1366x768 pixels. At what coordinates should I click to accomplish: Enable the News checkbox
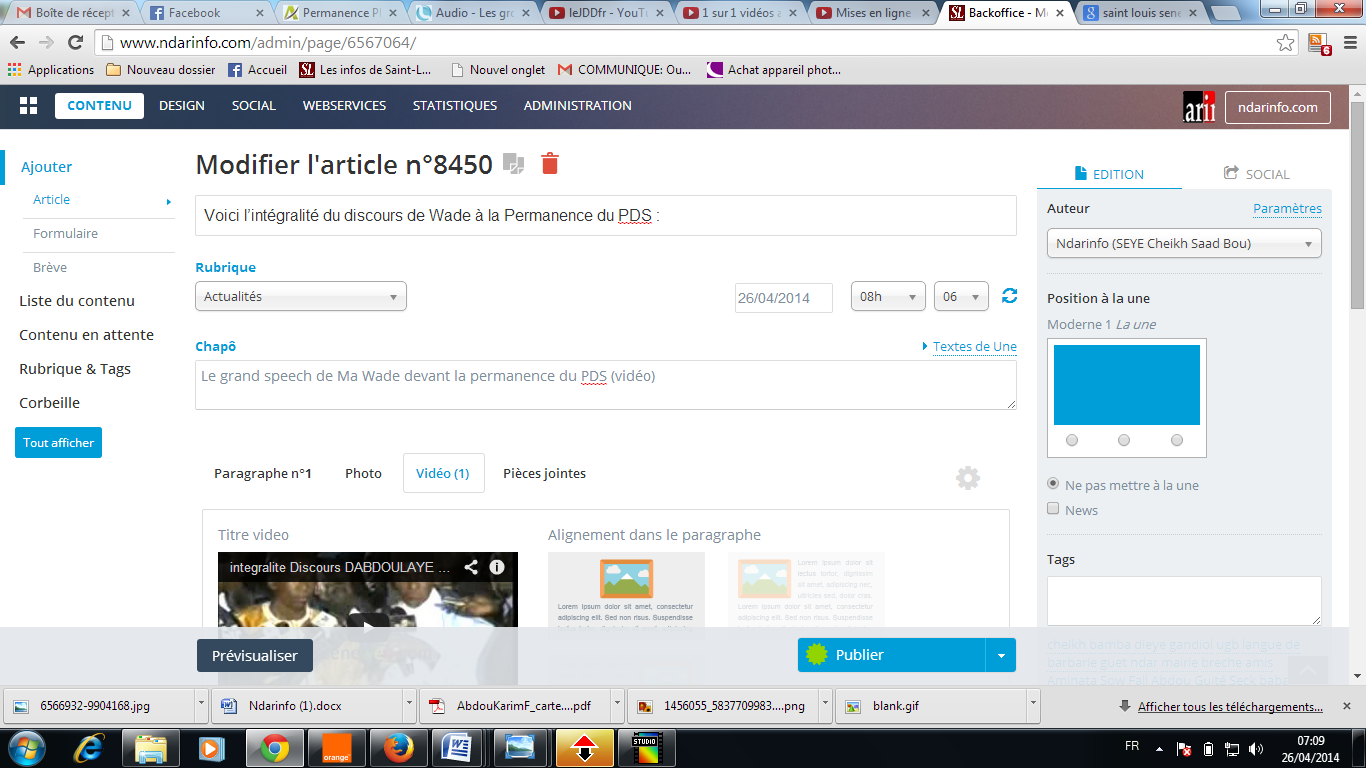pos(1053,509)
